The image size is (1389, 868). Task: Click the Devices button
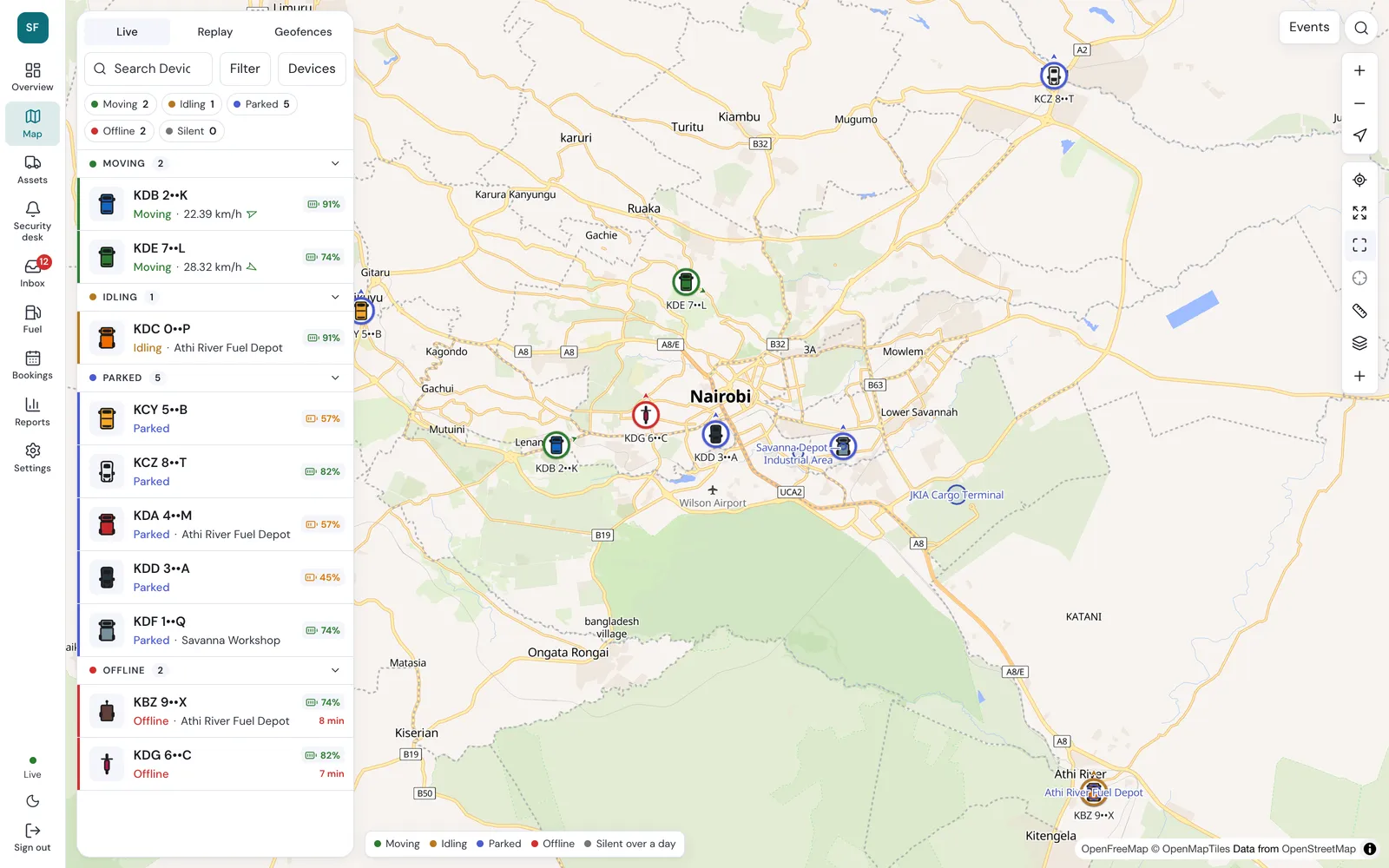coord(312,69)
